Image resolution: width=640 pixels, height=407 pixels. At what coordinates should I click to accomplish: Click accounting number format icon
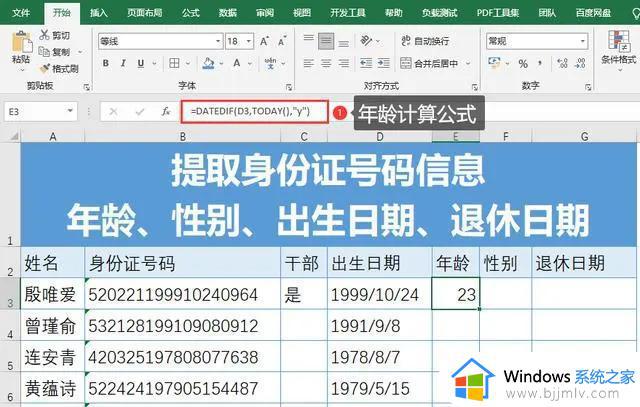click(494, 63)
